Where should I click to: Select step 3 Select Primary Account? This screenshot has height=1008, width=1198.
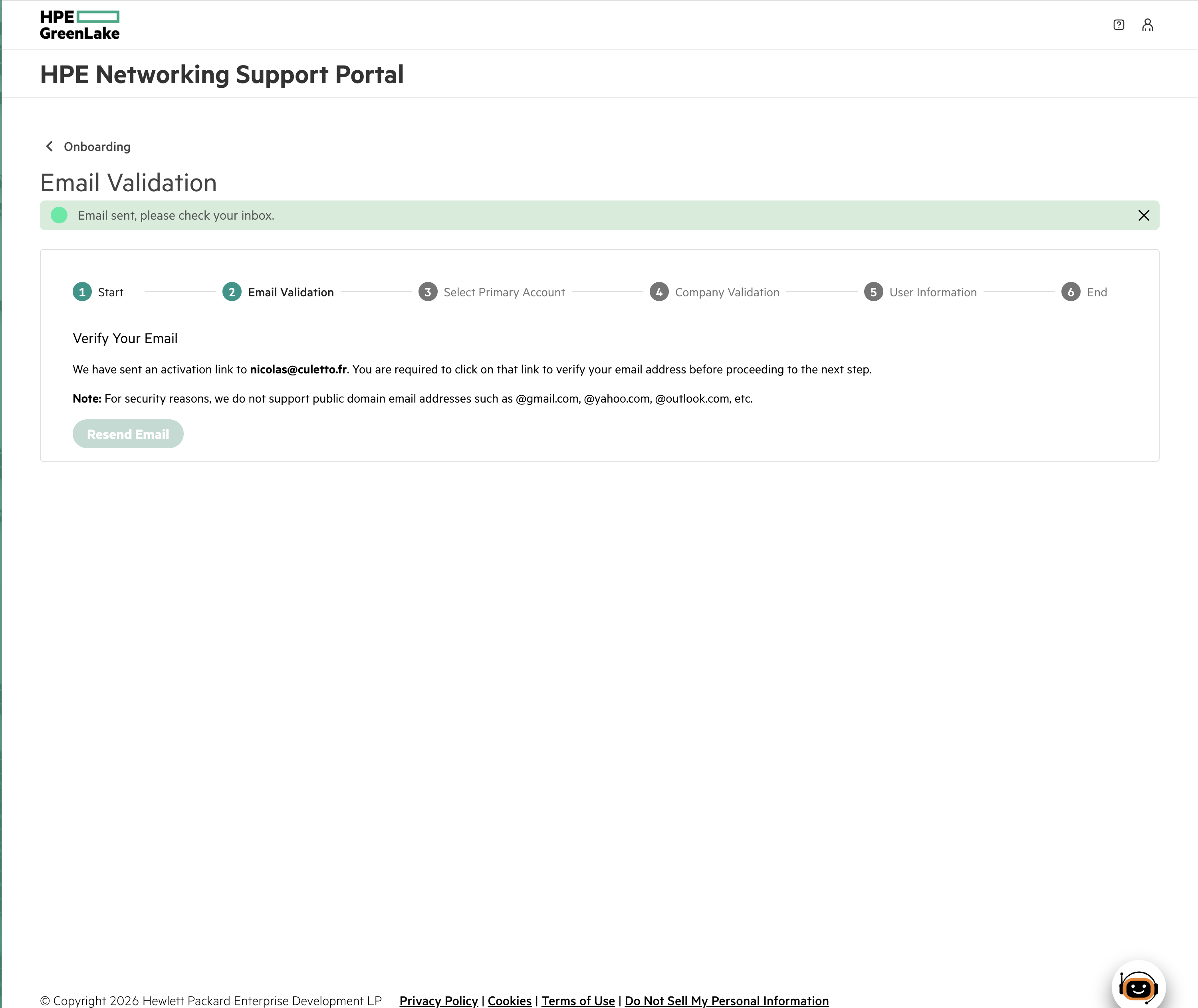point(491,292)
